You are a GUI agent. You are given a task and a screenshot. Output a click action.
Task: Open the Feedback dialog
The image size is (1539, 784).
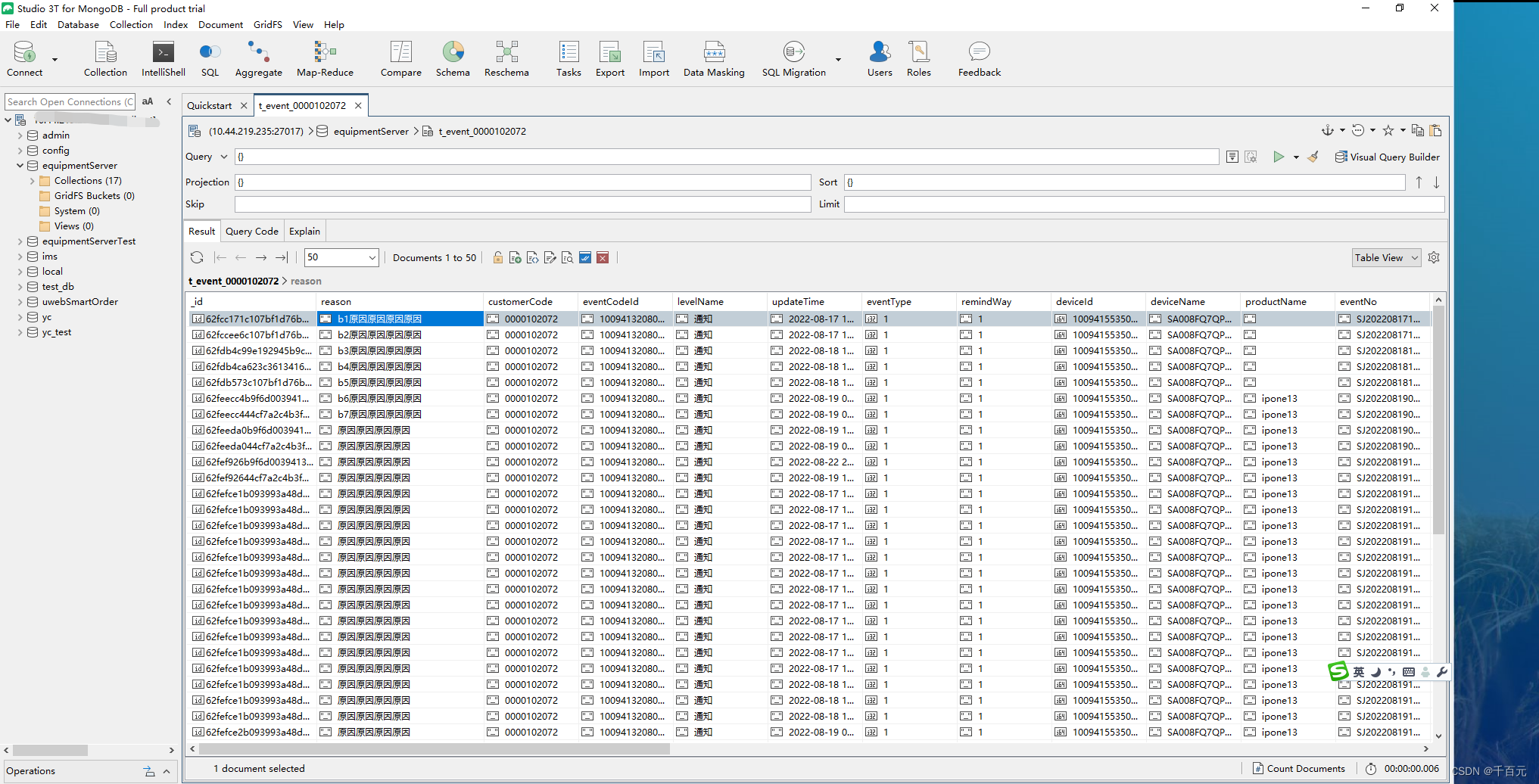pyautogui.click(x=979, y=59)
